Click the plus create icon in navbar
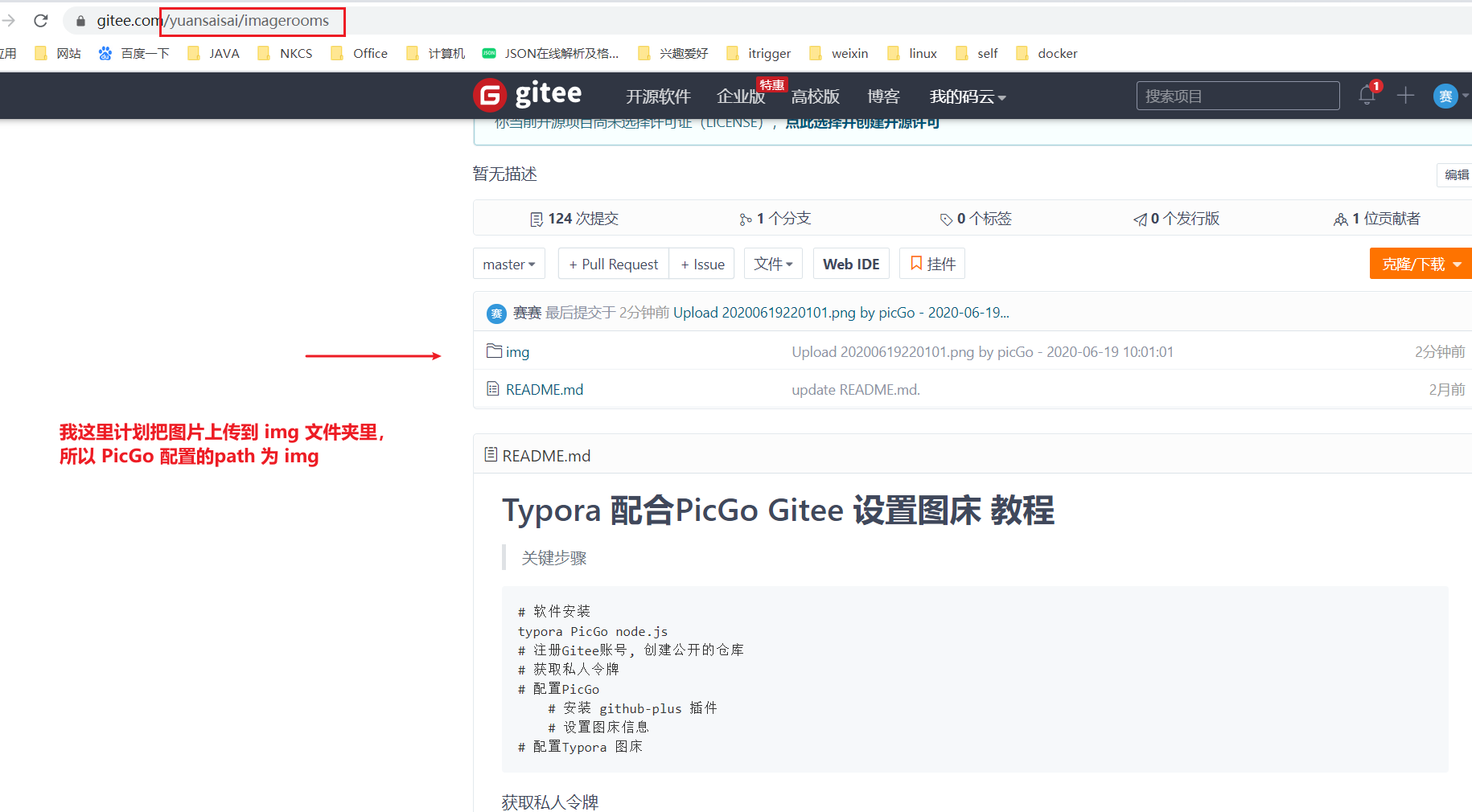This screenshot has height=812, width=1472. 1405,96
